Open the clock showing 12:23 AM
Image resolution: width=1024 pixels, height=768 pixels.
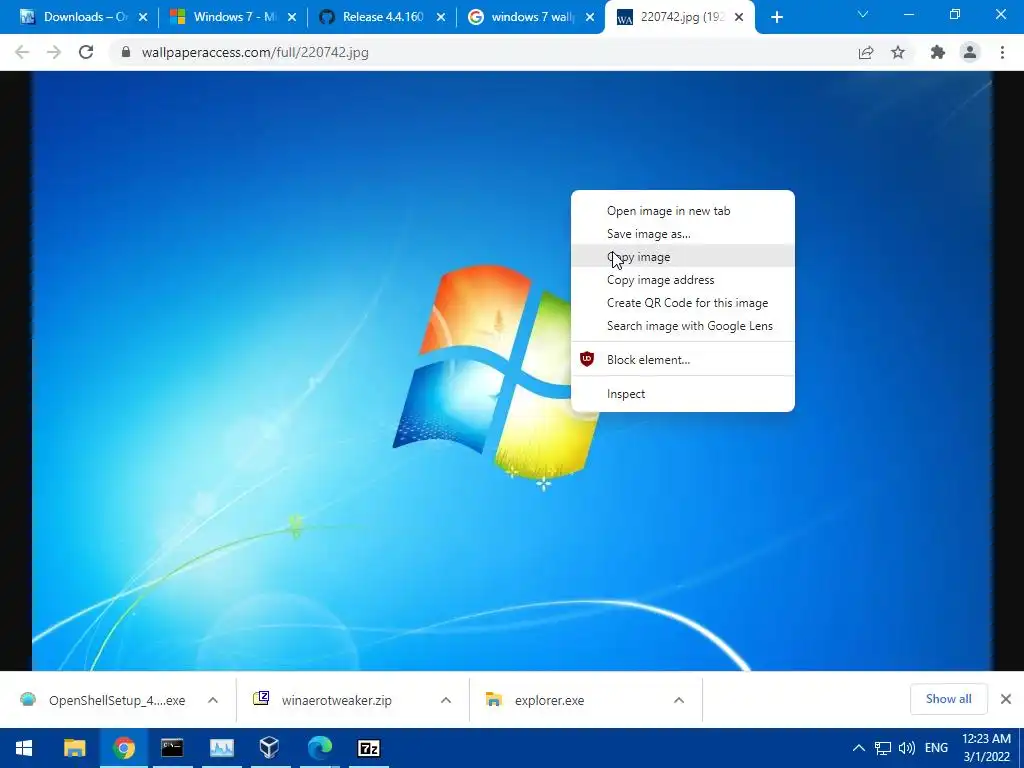(986, 748)
